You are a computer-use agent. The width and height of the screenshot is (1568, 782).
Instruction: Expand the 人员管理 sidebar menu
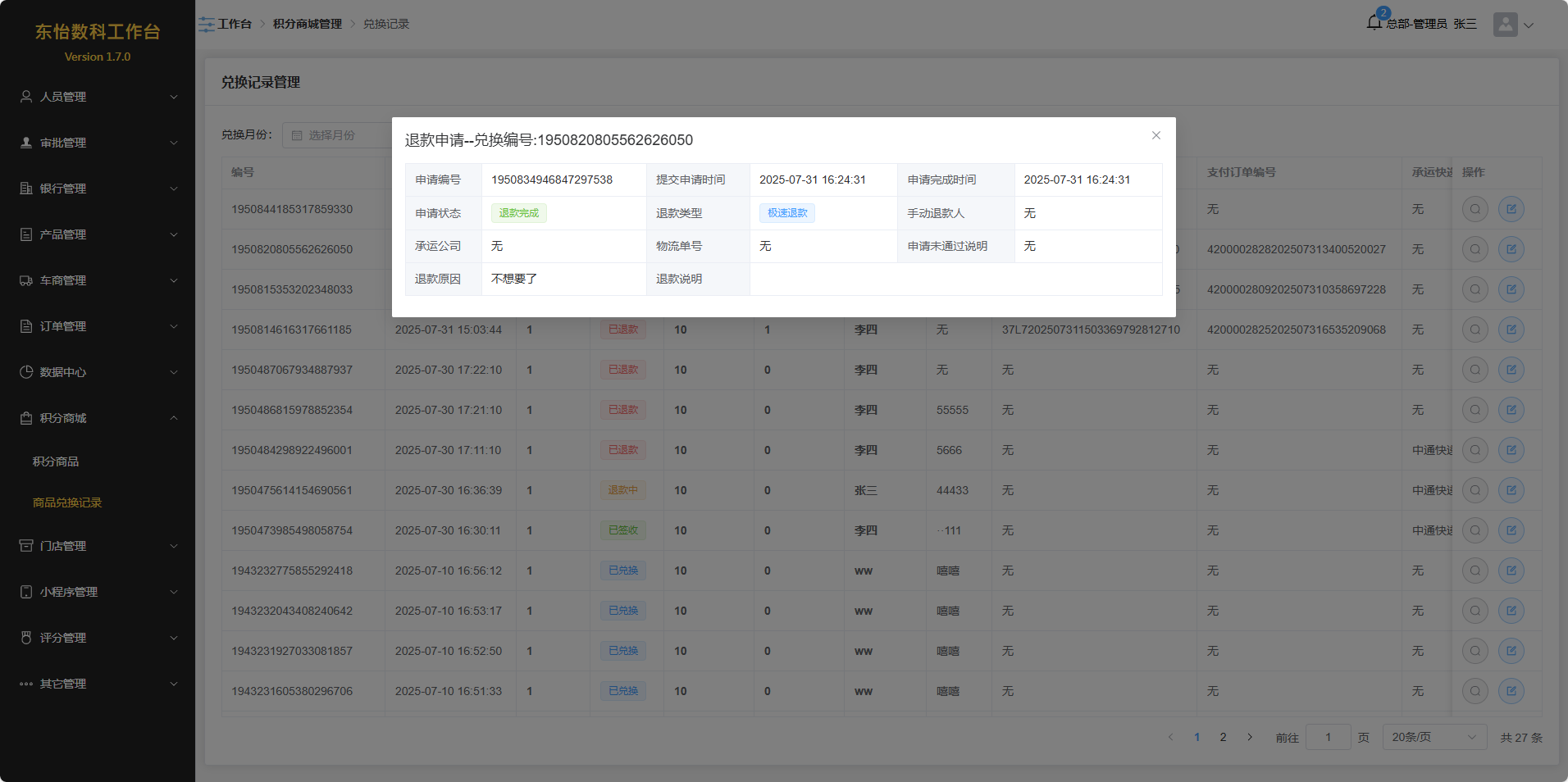click(98, 97)
